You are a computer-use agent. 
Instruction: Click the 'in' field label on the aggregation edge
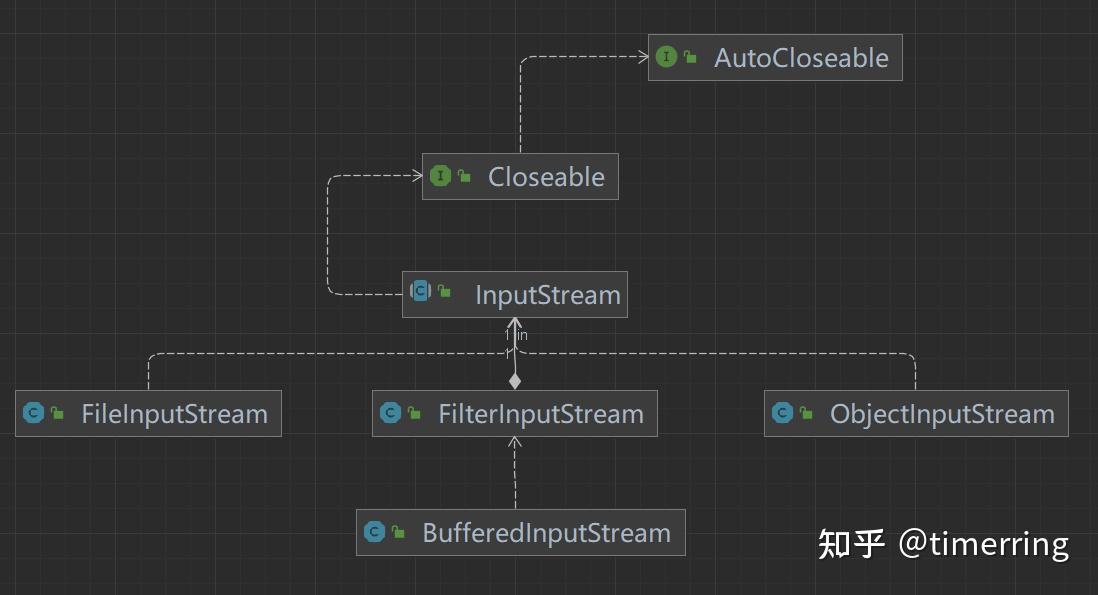pyautogui.click(x=522, y=335)
